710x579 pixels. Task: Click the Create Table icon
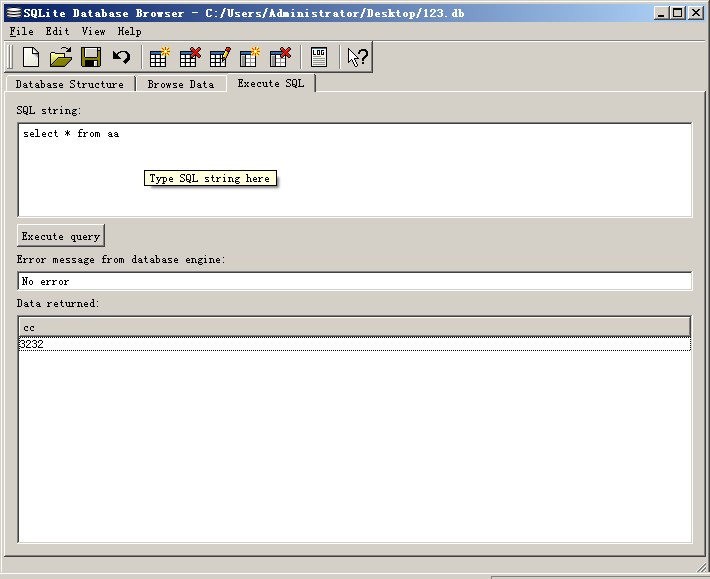(x=159, y=57)
